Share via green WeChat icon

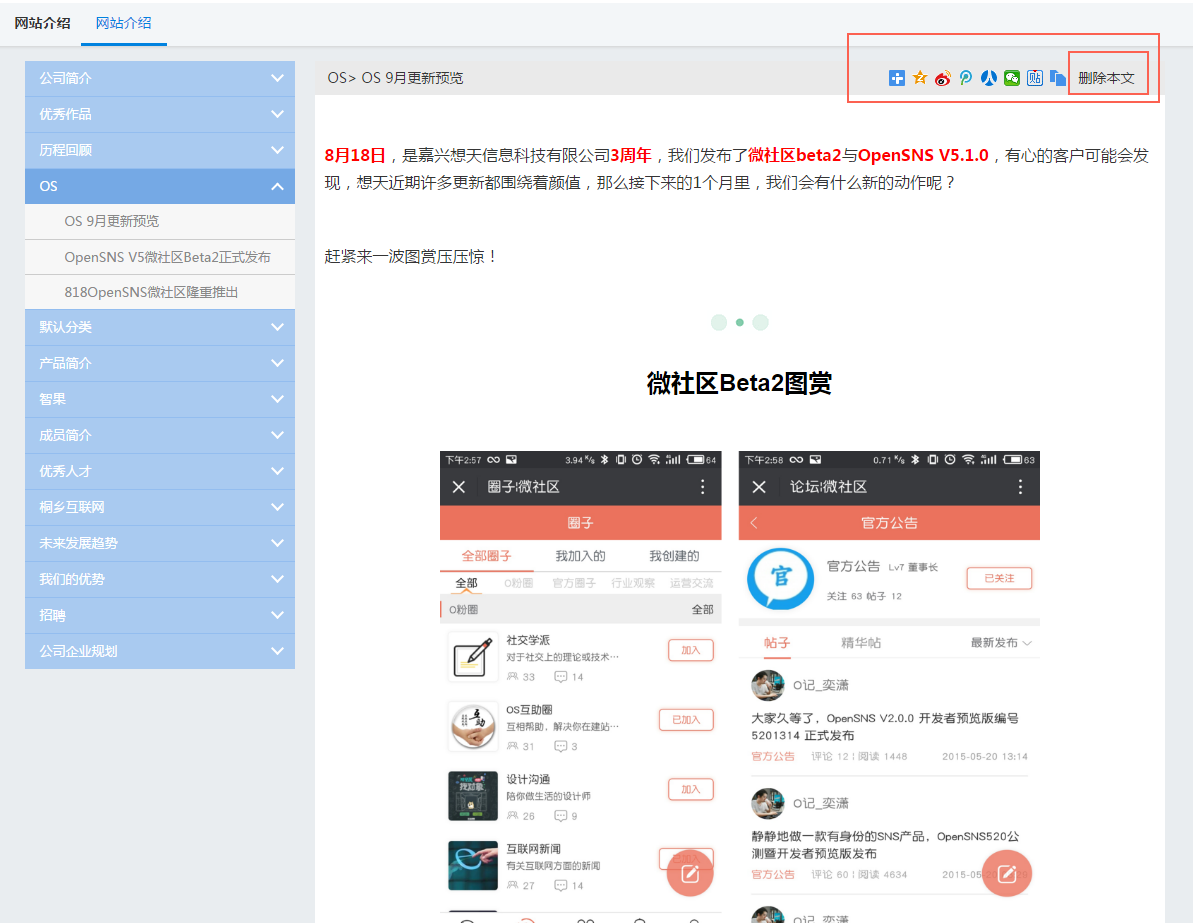point(1011,78)
